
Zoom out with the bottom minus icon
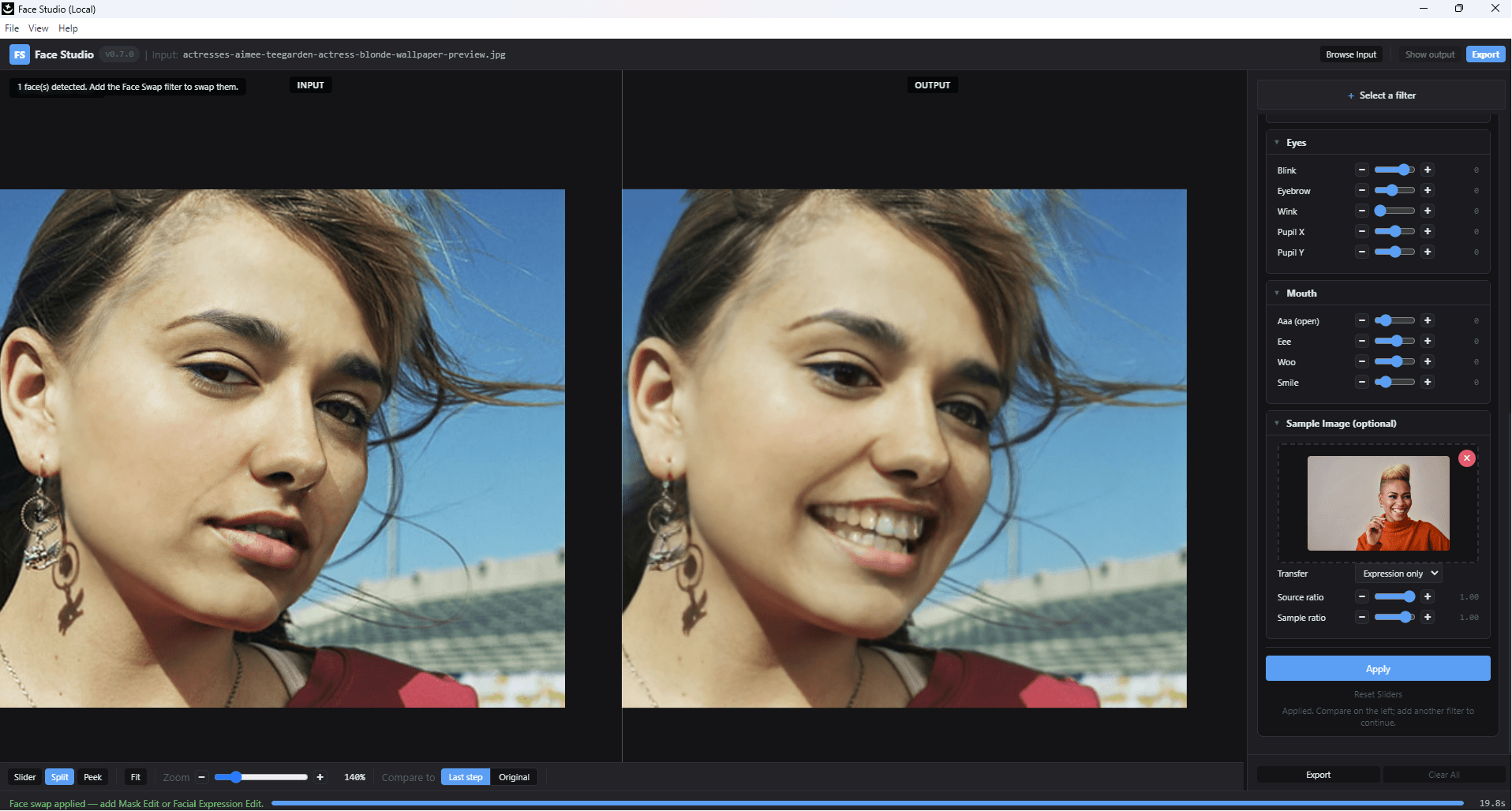pyautogui.click(x=201, y=777)
